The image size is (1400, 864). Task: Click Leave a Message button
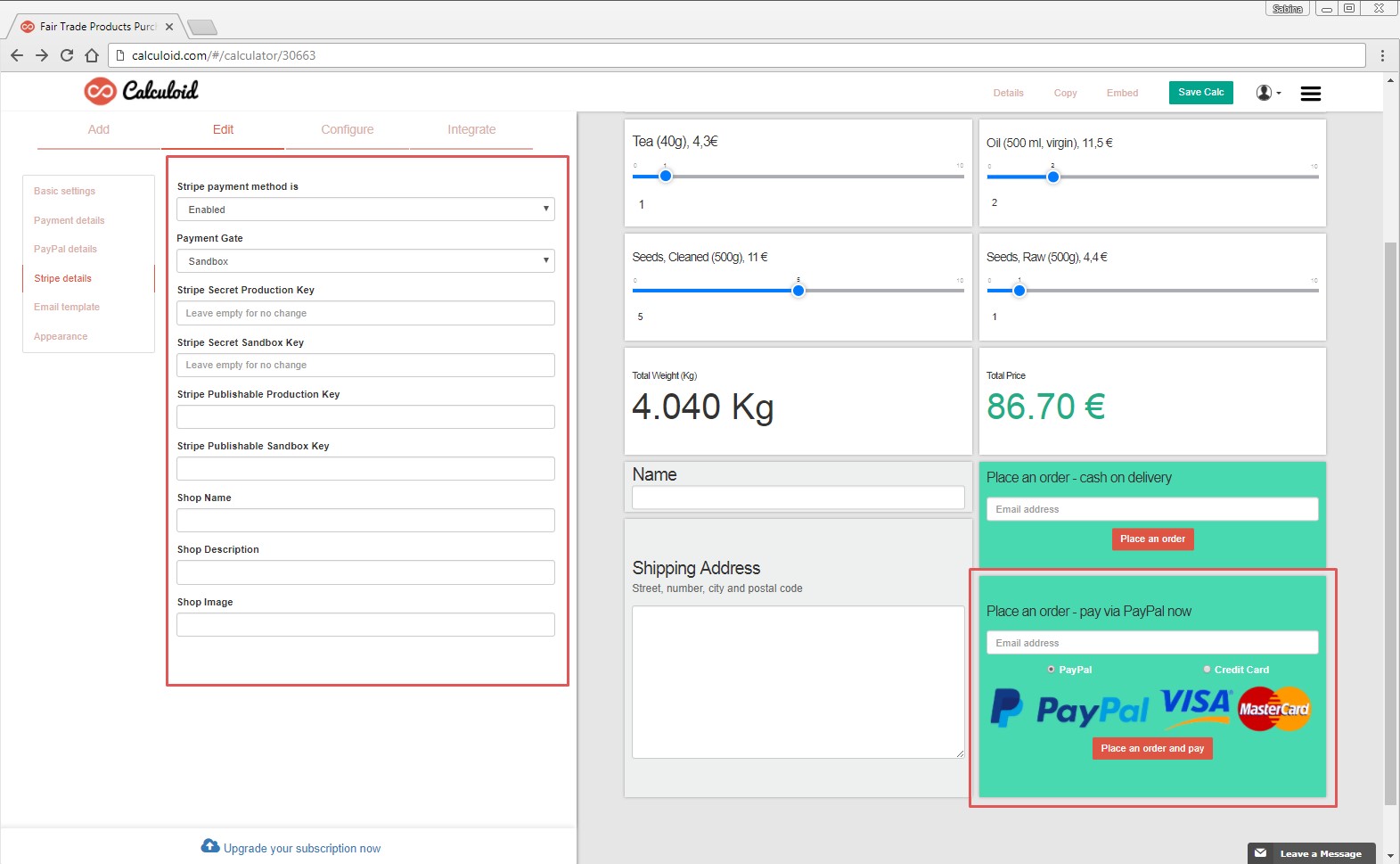tap(1311, 853)
